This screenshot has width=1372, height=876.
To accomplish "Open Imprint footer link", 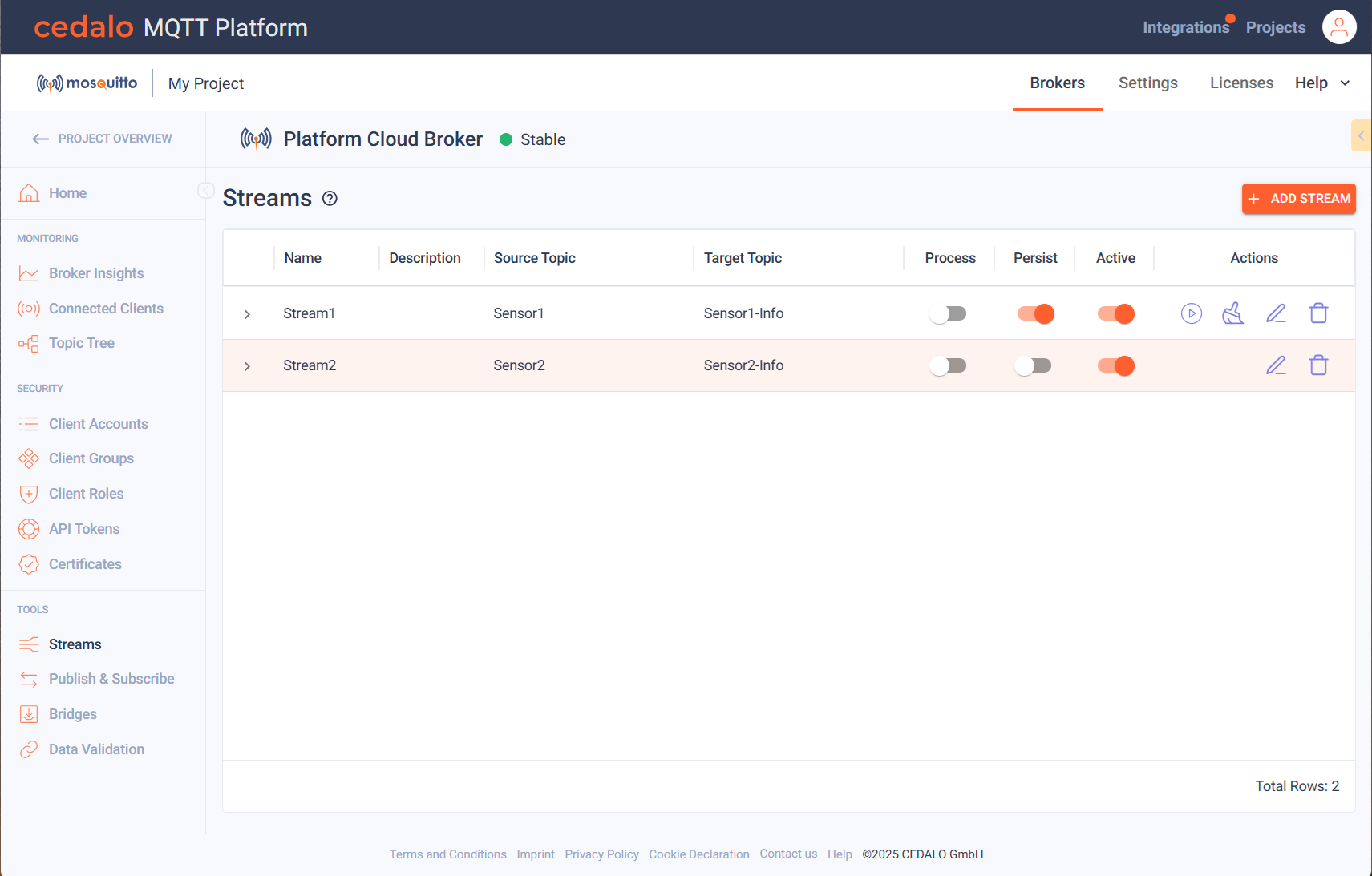I will [x=536, y=854].
